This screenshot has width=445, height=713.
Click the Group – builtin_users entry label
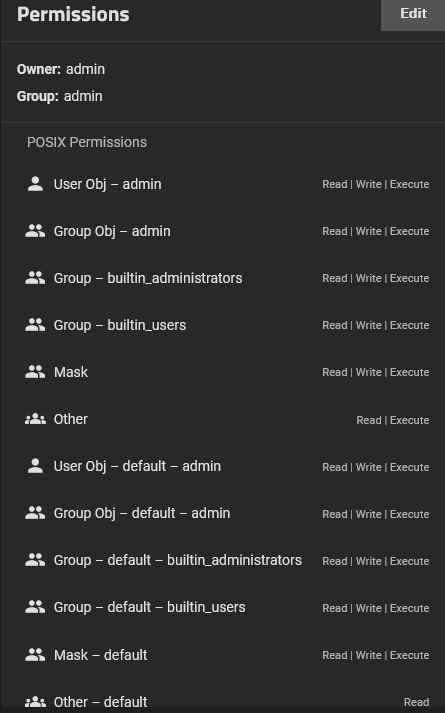pos(120,325)
